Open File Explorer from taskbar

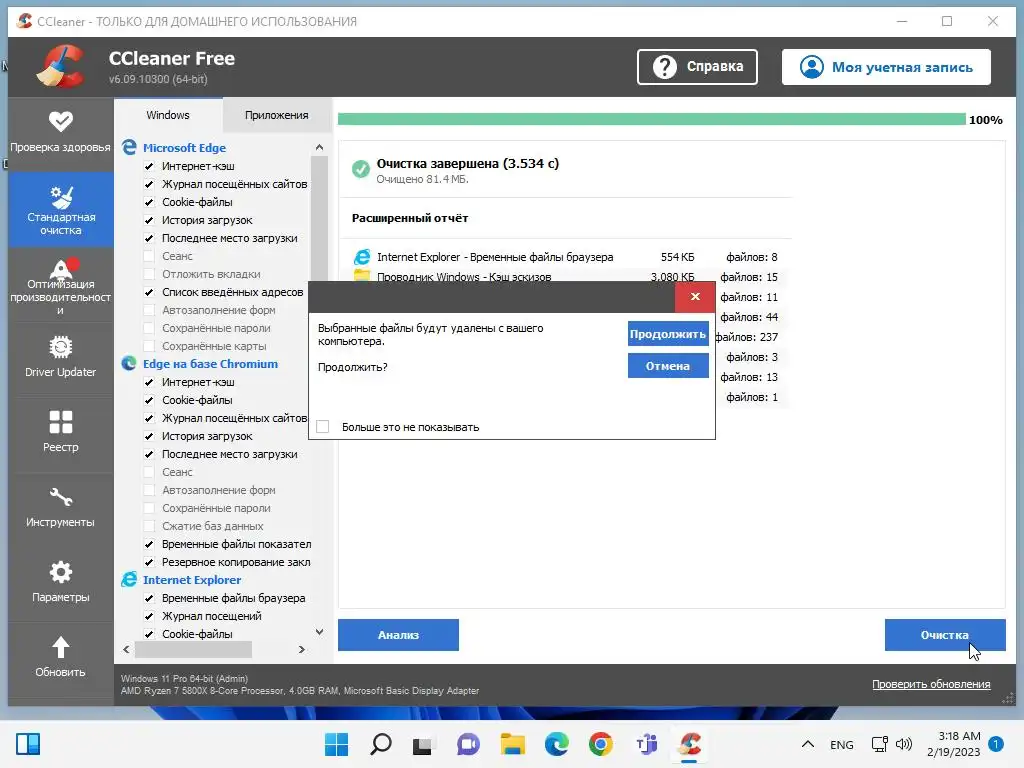pos(513,744)
